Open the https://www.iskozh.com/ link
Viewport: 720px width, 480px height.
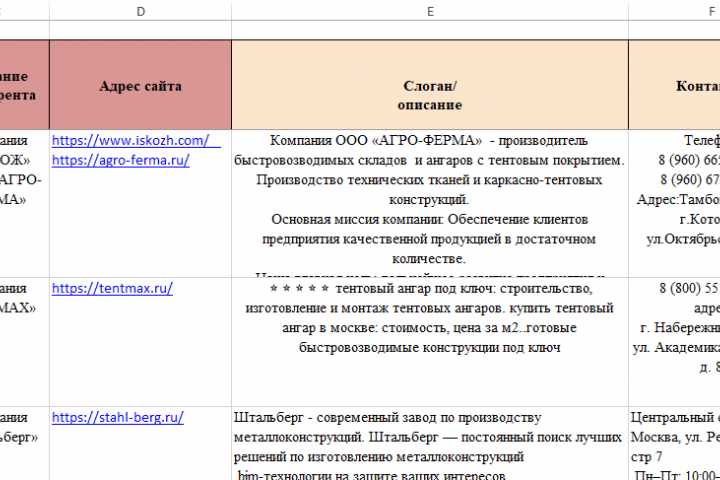click(x=131, y=141)
